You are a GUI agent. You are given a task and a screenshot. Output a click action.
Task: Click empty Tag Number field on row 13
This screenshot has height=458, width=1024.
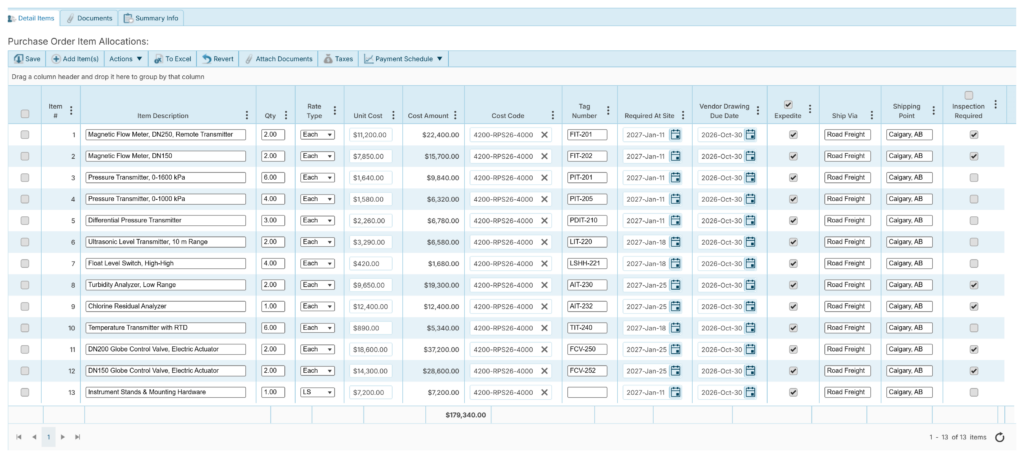point(587,393)
